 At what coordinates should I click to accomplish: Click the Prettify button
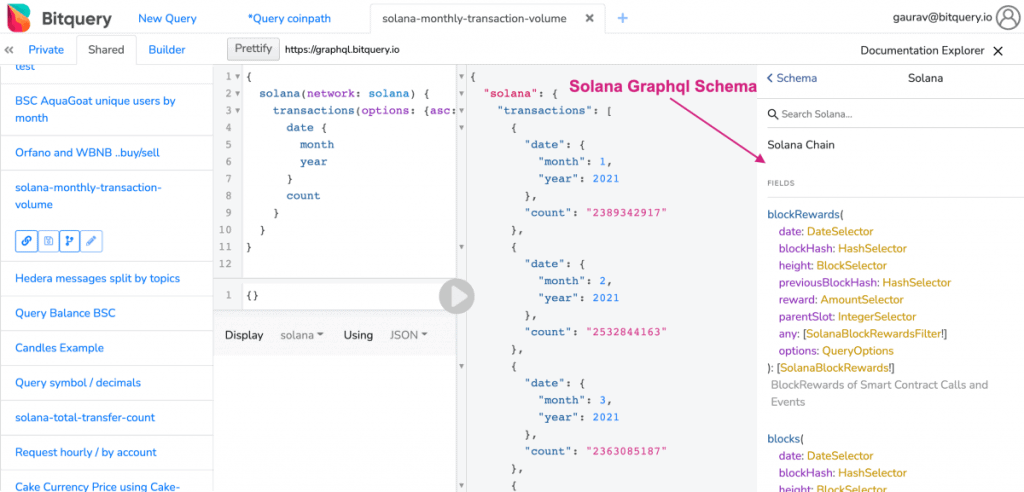tap(253, 49)
